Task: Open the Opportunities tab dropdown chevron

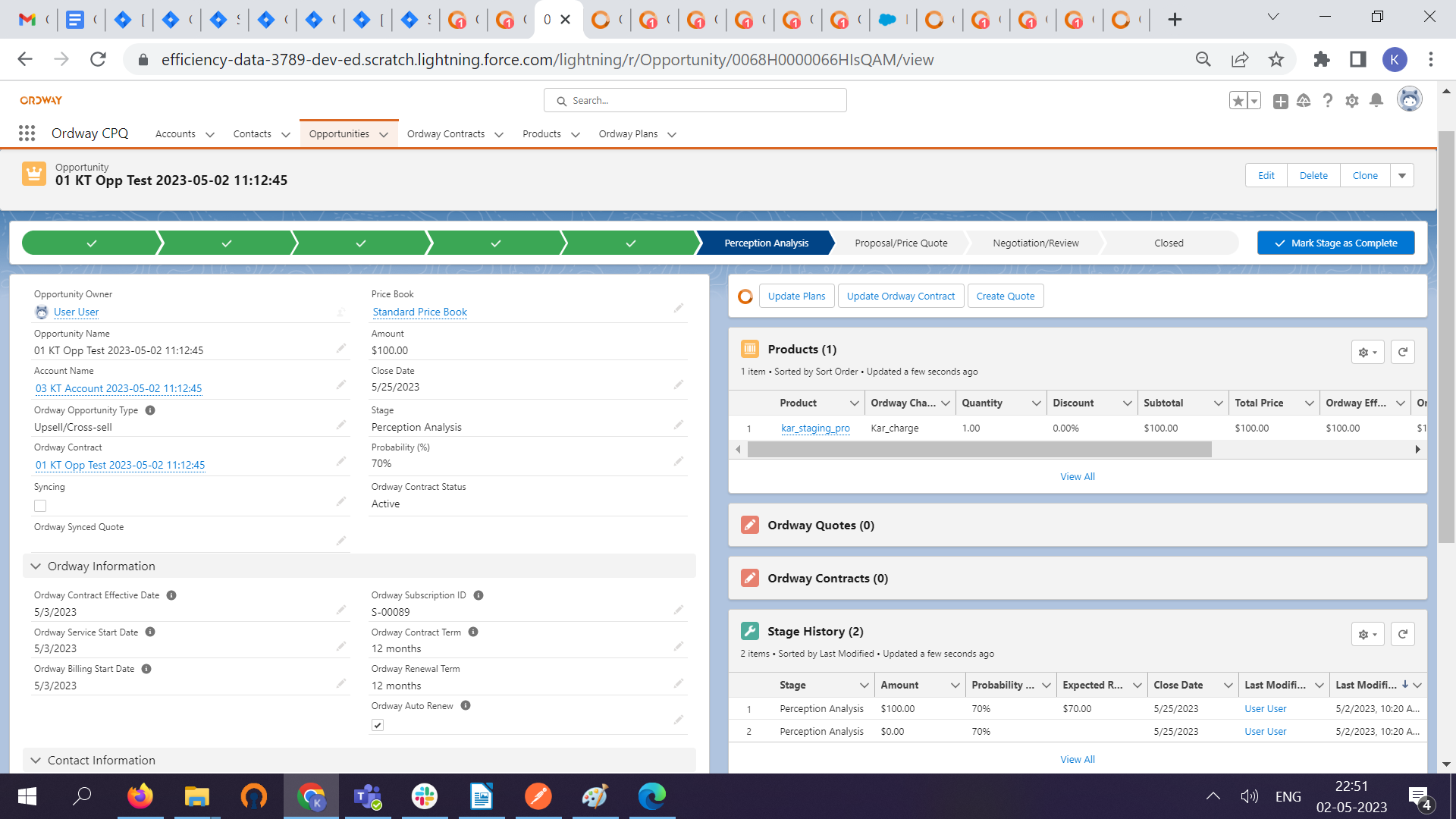Action: (384, 135)
